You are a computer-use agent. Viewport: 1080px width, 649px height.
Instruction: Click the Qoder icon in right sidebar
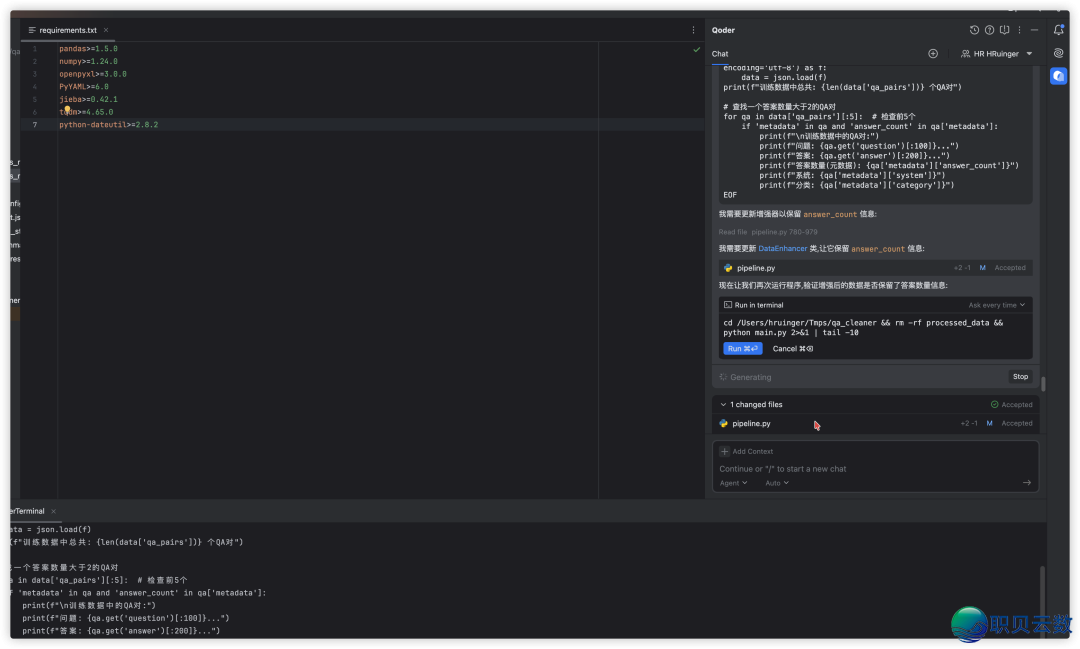[1058, 76]
